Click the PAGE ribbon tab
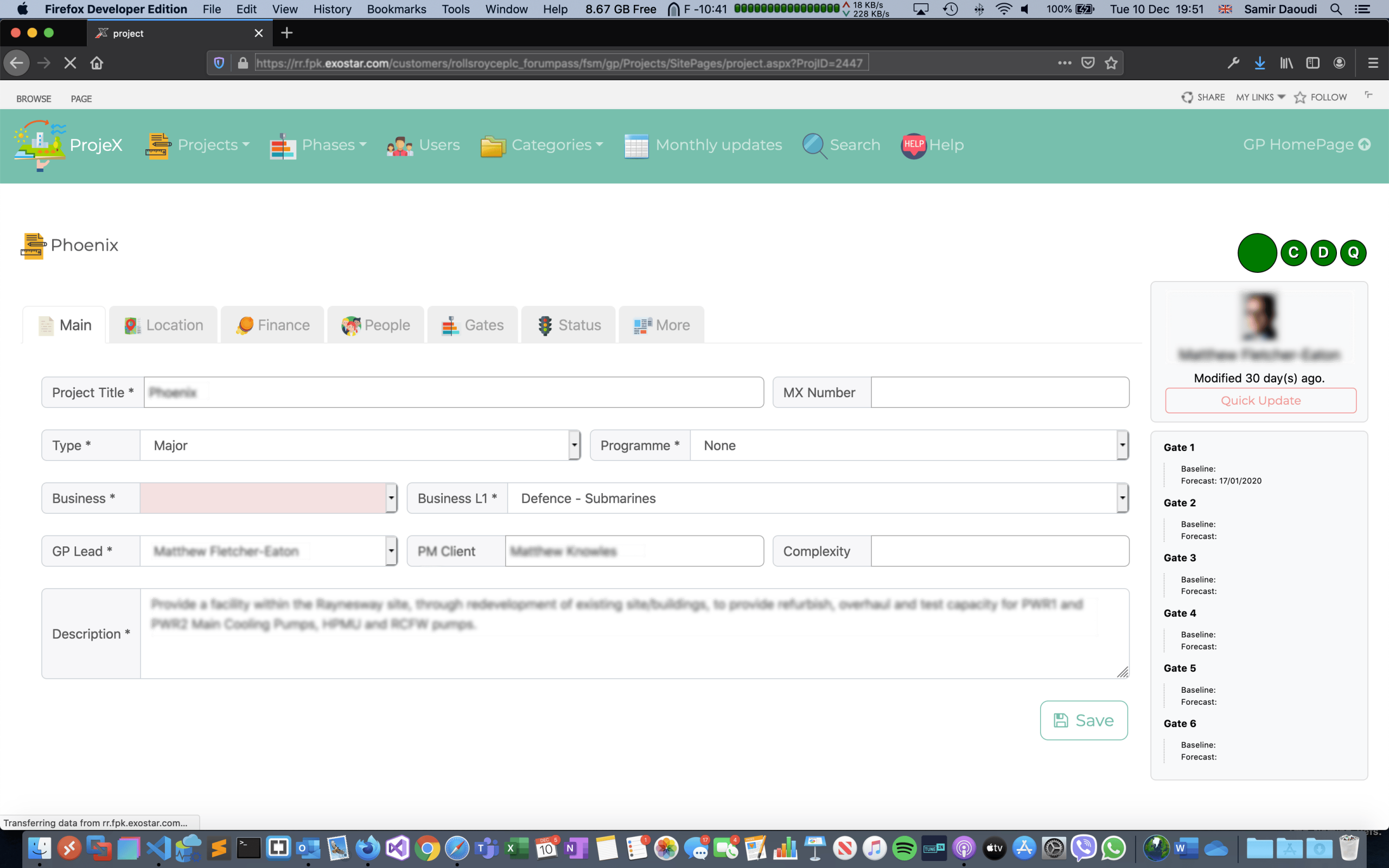The width and height of the screenshot is (1389, 868). (x=81, y=99)
